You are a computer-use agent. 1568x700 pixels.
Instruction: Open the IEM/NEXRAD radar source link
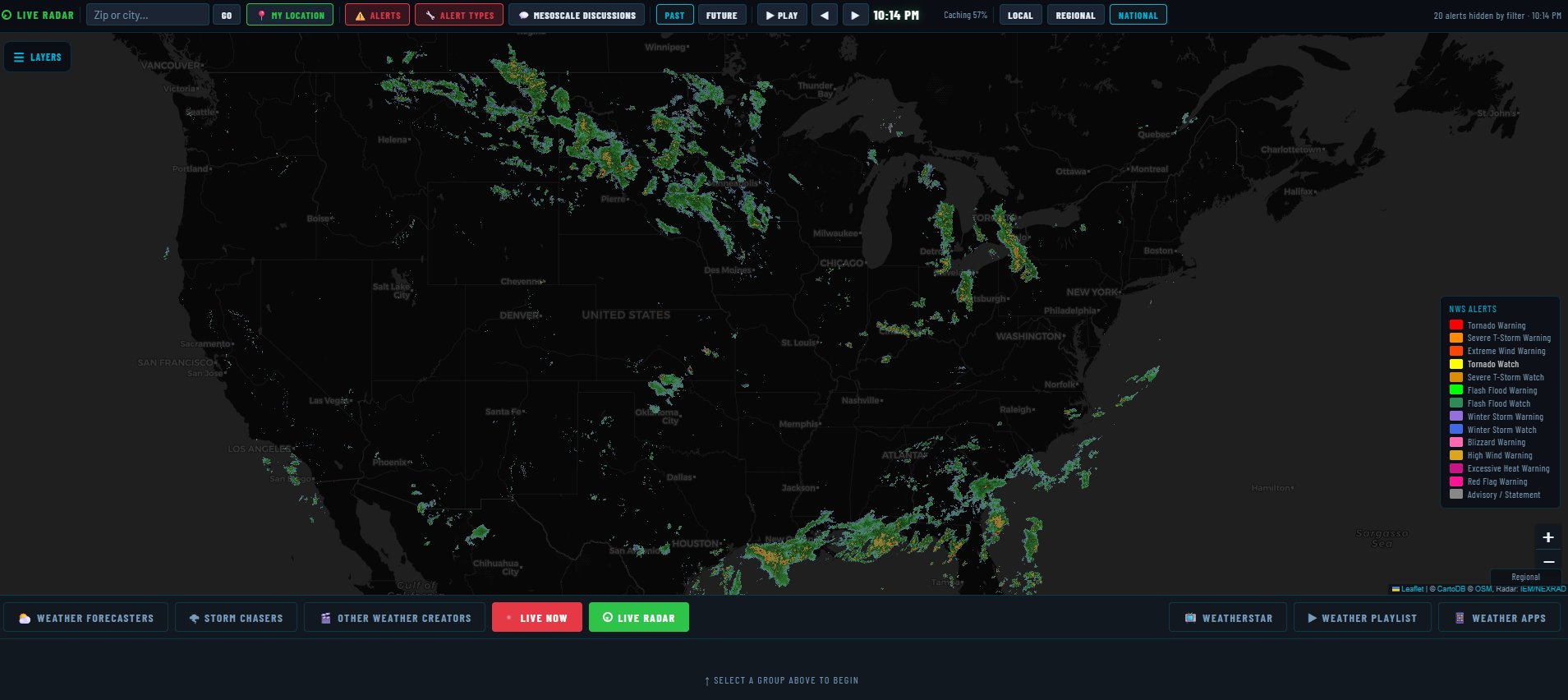point(1543,589)
